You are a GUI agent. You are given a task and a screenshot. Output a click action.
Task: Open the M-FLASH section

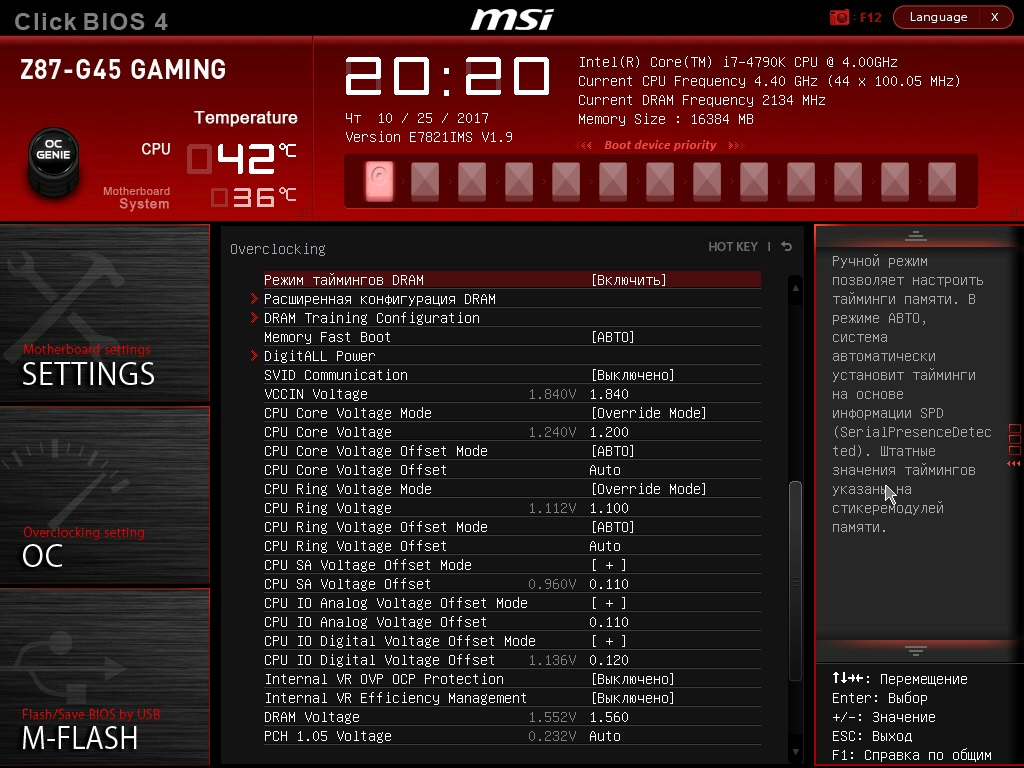click(x=104, y=677)
